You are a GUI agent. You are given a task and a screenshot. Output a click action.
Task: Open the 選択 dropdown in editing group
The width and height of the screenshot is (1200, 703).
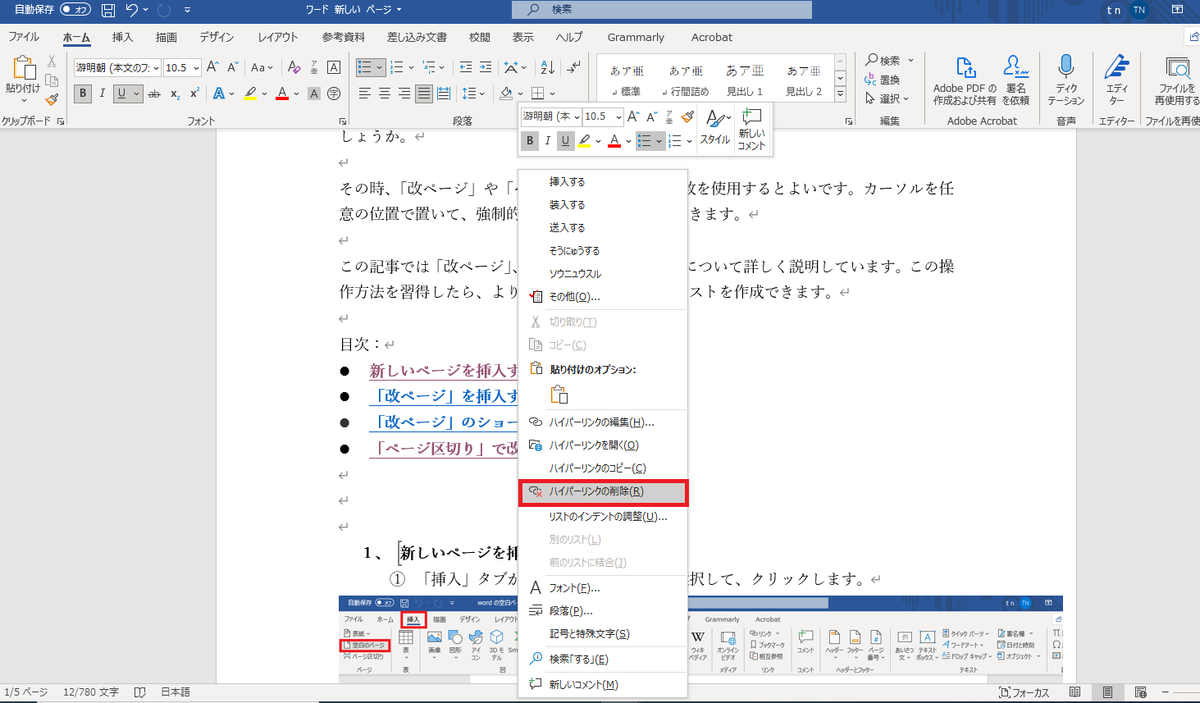click(x=888, y=98)
